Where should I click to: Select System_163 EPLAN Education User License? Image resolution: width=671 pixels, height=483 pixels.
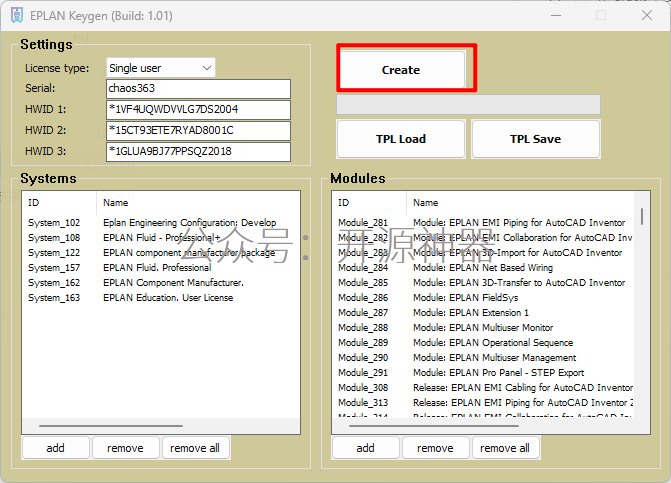[x=160, y=297]
